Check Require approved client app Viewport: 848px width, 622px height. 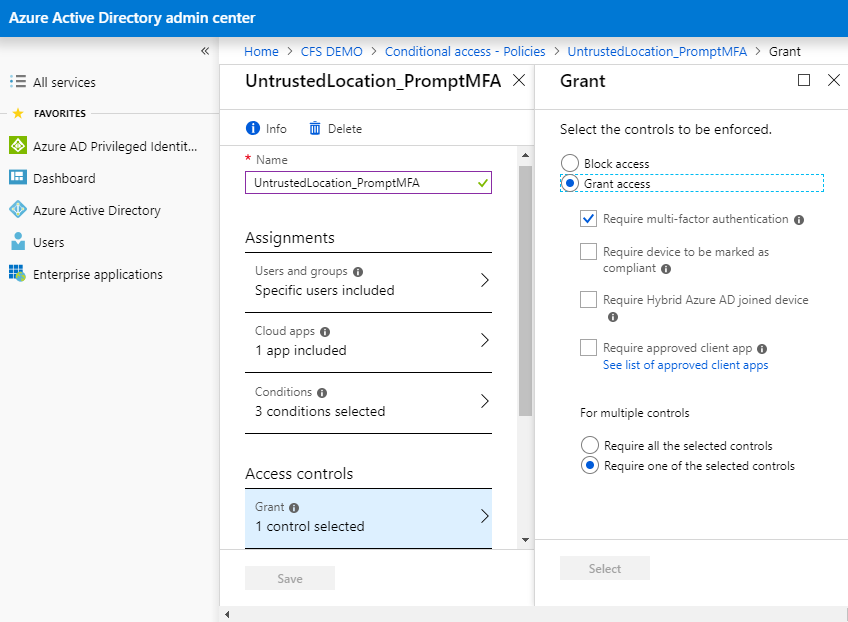(588, 347)
